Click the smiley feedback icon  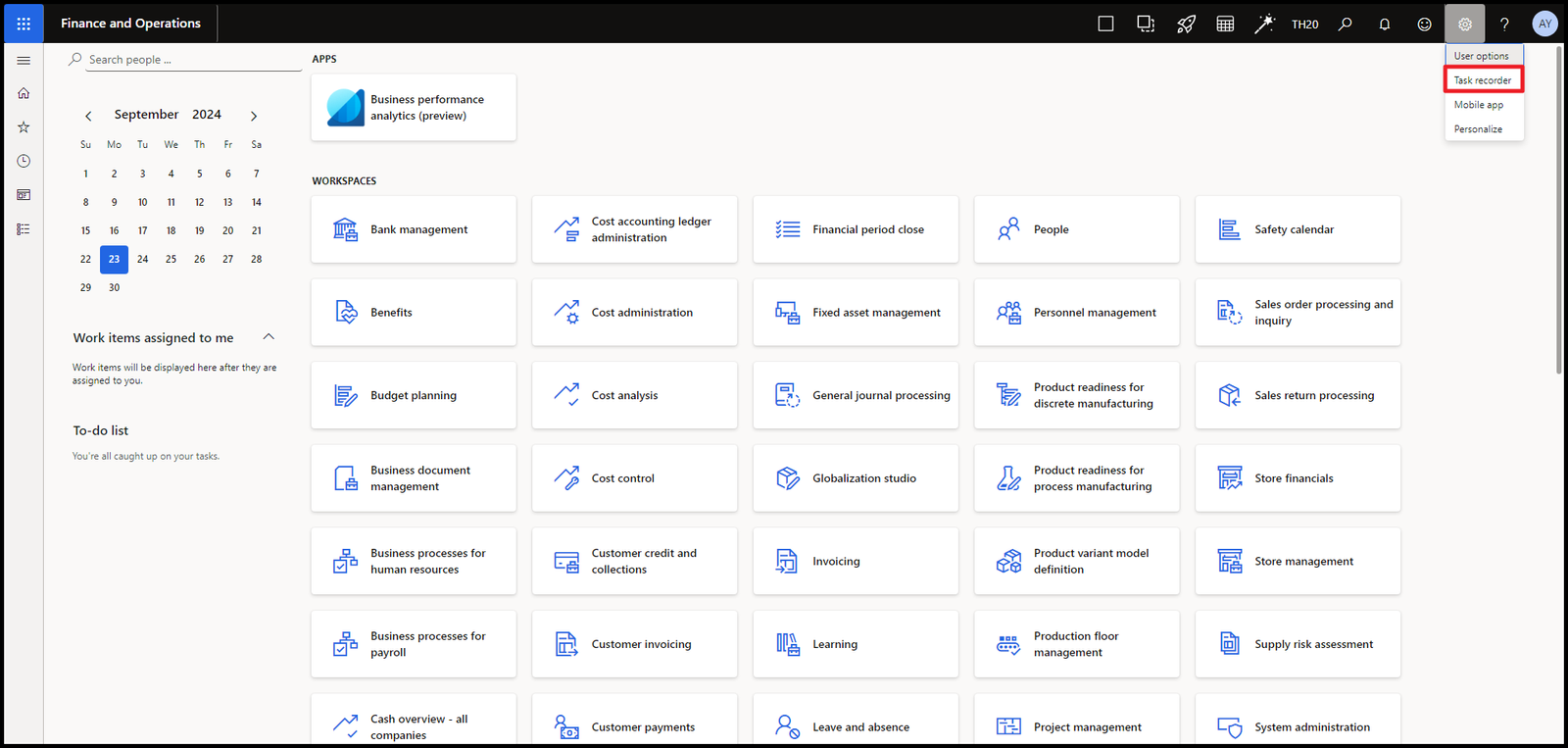click(x=1425, y=24)
